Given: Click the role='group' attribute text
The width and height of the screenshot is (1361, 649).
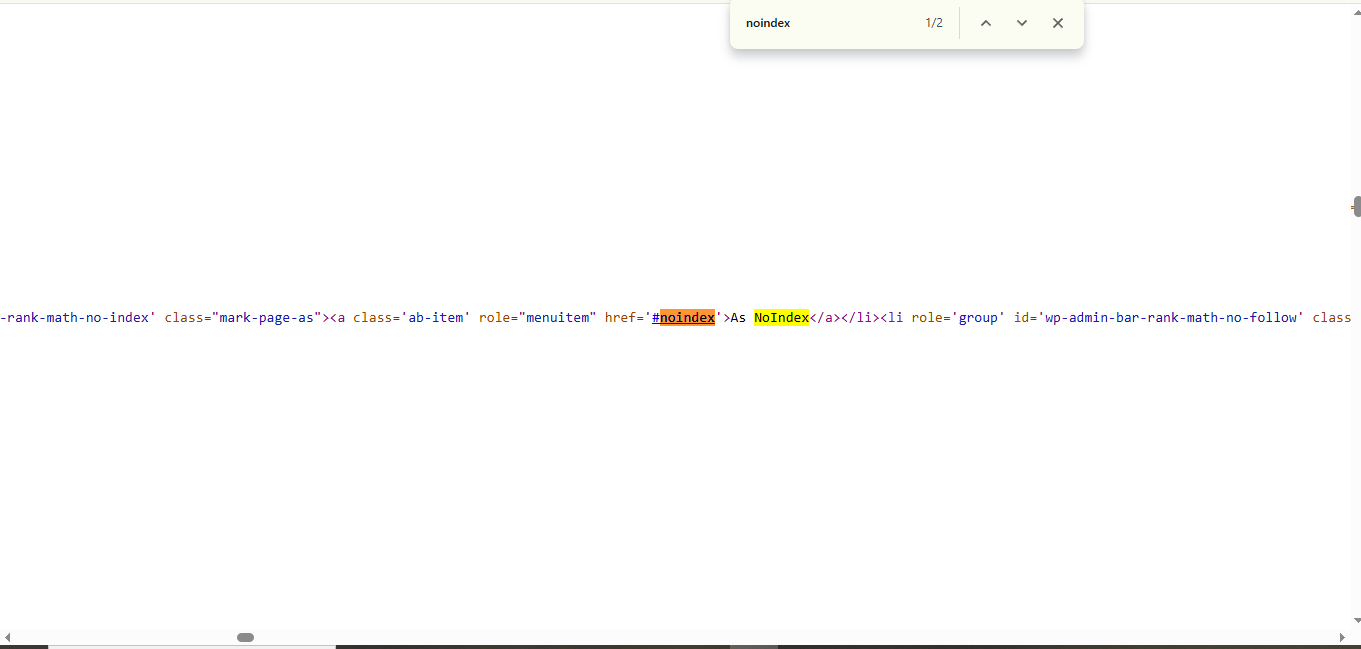Looking at the screenshot, I should tap(958, 318).
